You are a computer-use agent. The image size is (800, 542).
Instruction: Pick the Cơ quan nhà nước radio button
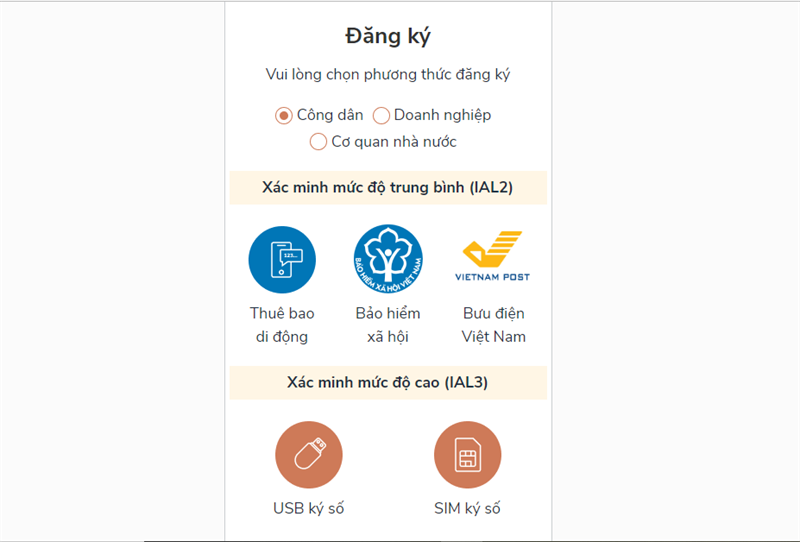(318, 142)
